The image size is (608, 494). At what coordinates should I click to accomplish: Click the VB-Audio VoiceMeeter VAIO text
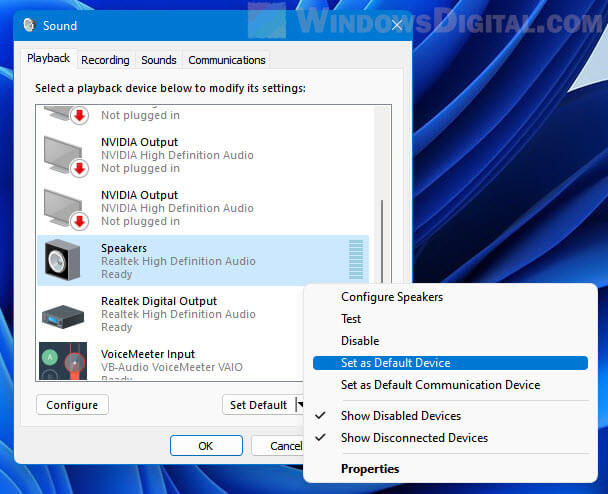(x=172, y=367)
